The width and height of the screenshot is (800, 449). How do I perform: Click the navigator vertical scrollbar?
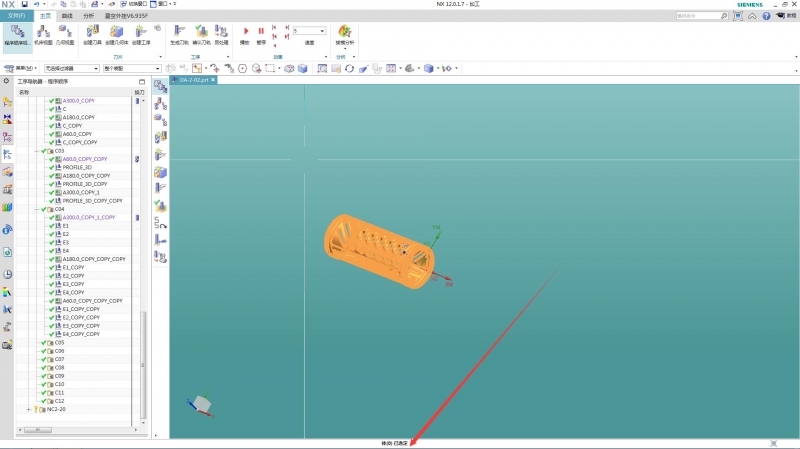point(143,365)
